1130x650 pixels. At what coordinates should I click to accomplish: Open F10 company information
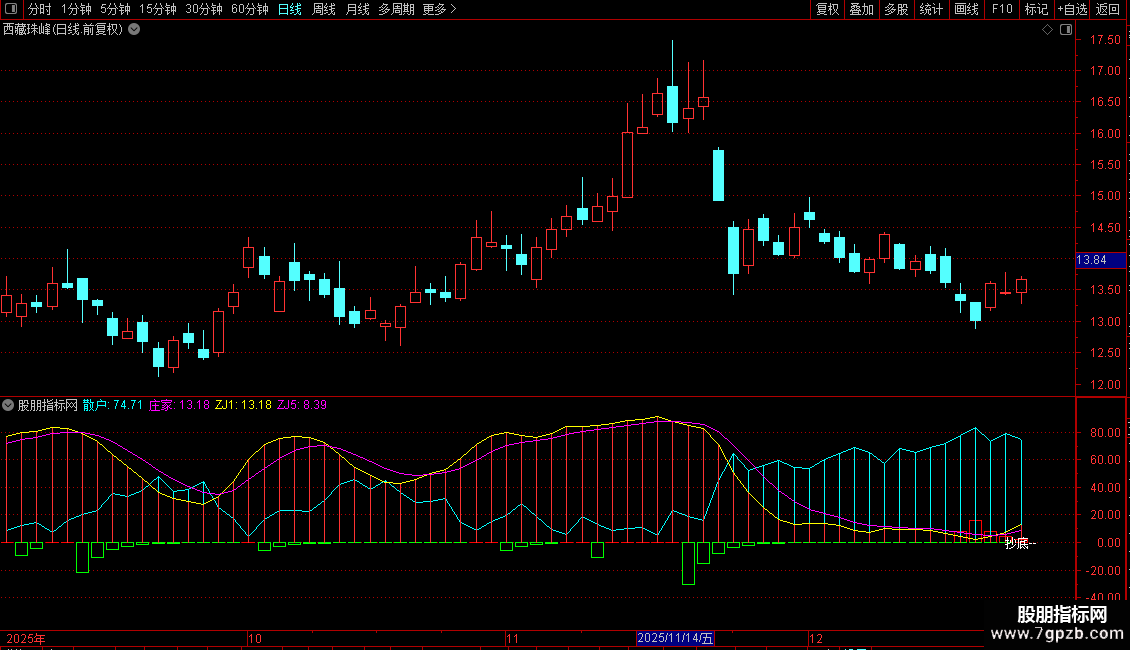coord(1001,9)
